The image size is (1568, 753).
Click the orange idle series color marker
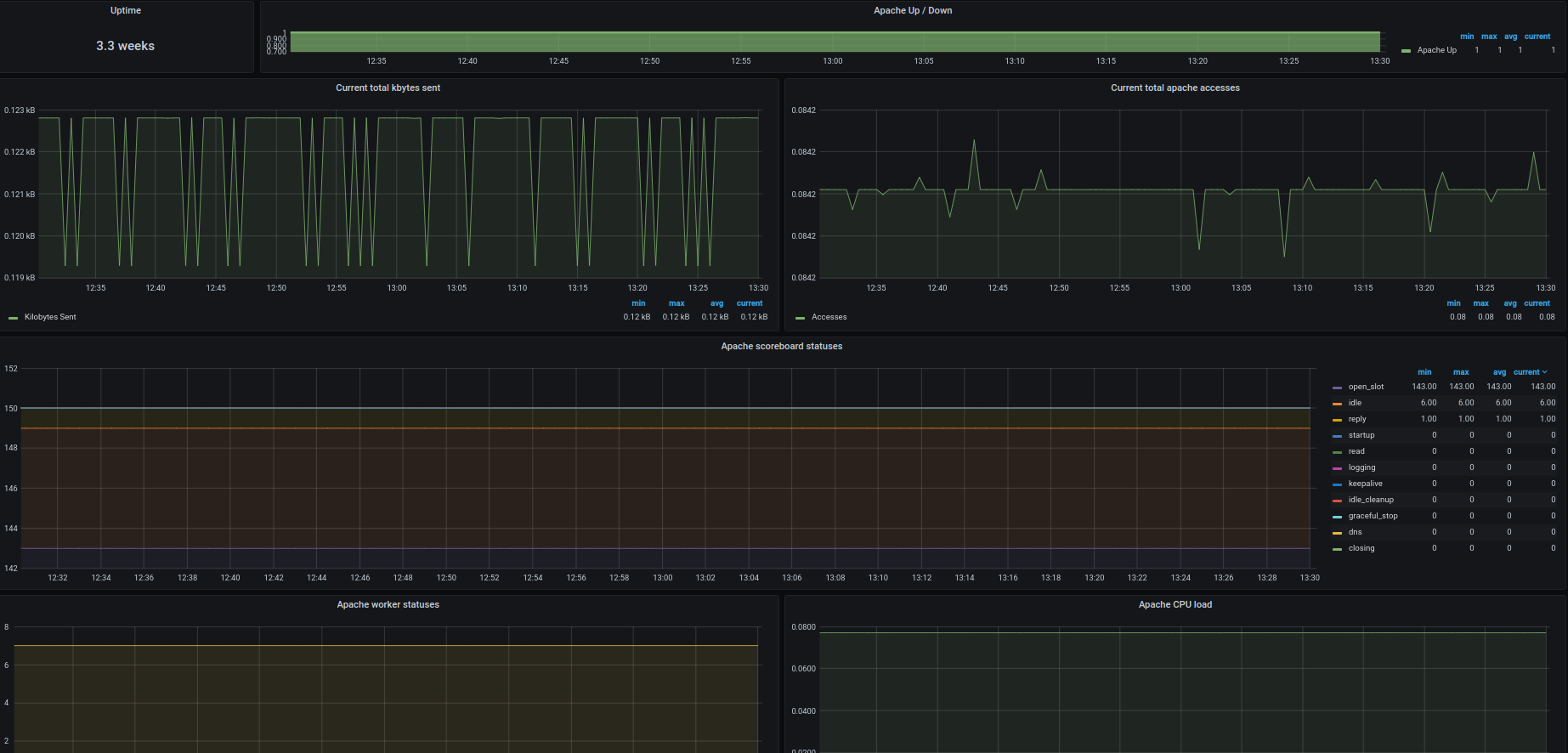click(x=1337, y=404)
